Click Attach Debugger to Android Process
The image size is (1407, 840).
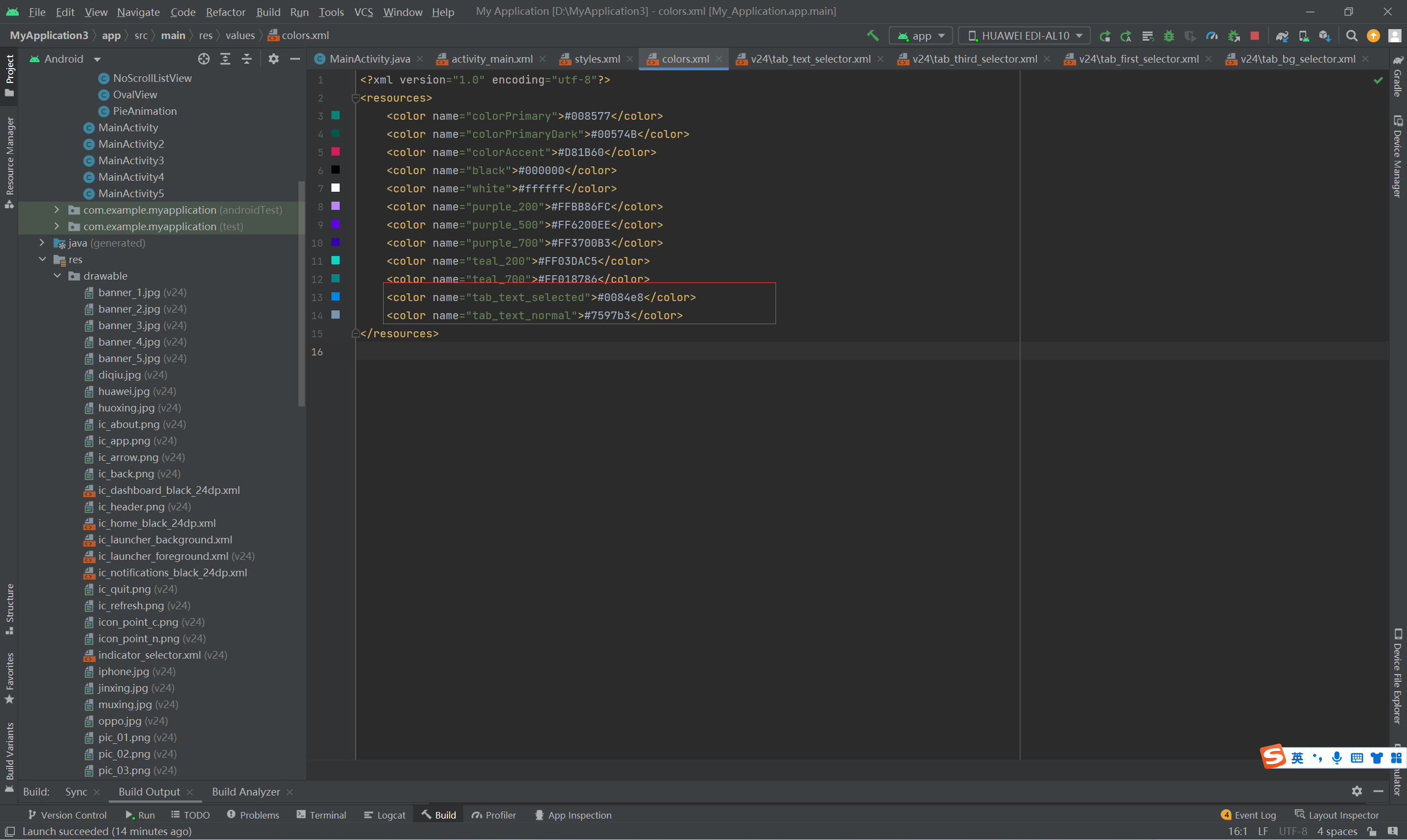(x=1234, y=36)
